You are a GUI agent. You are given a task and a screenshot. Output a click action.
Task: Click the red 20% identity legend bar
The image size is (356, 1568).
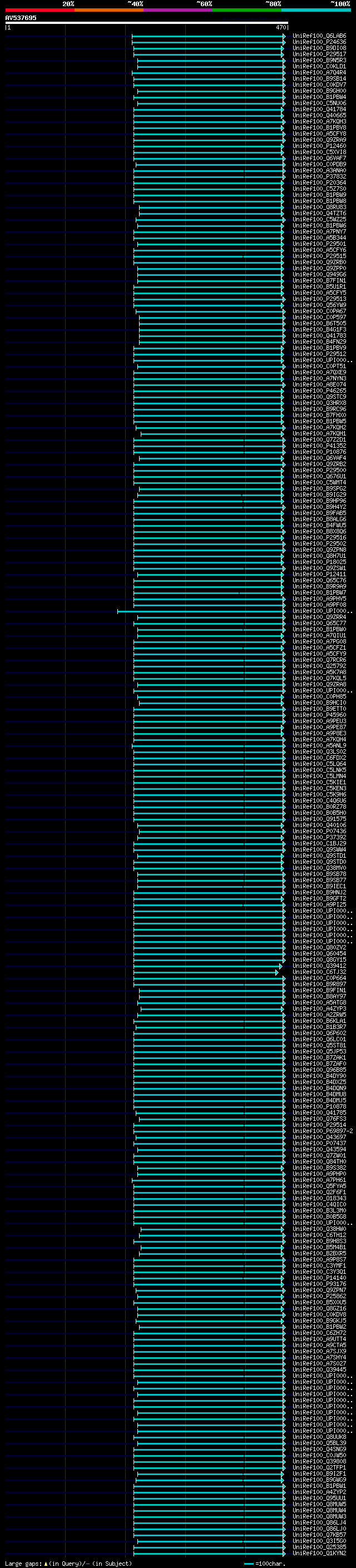(39, 10)
